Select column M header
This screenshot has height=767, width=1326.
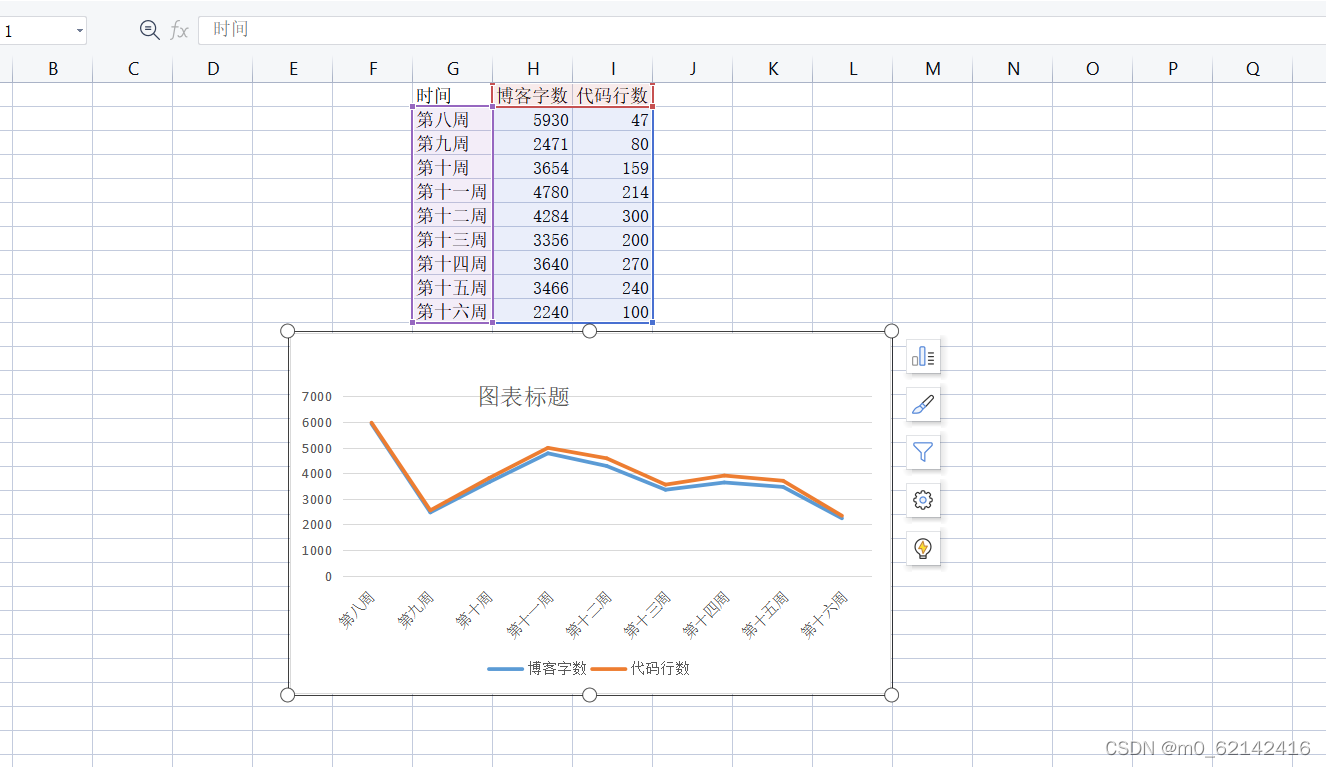coord(933,68)
